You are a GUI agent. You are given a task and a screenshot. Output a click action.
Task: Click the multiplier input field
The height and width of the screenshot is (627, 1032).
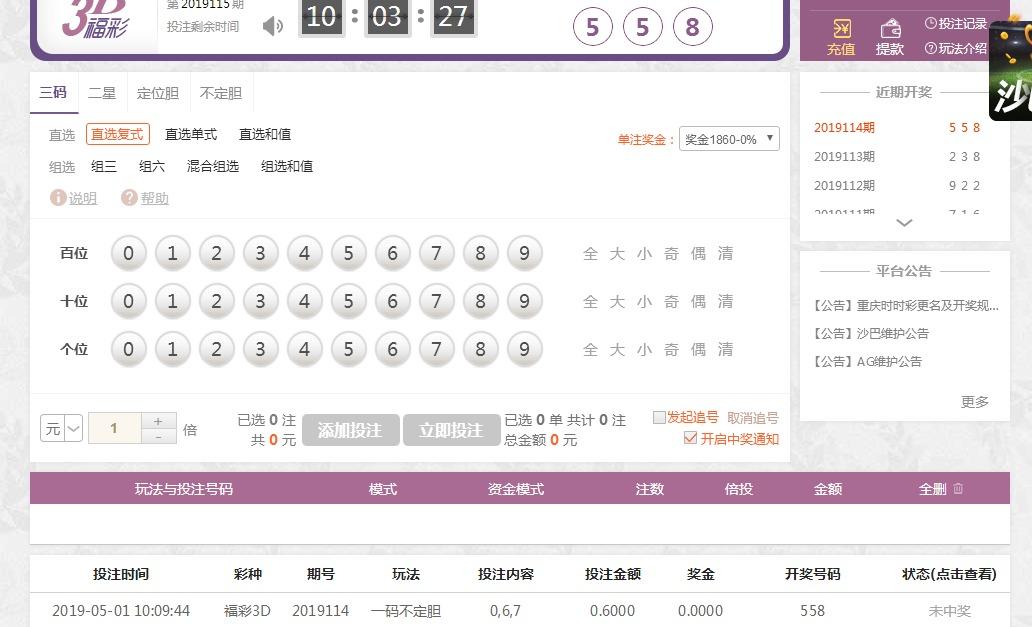[x=114, y=429]
